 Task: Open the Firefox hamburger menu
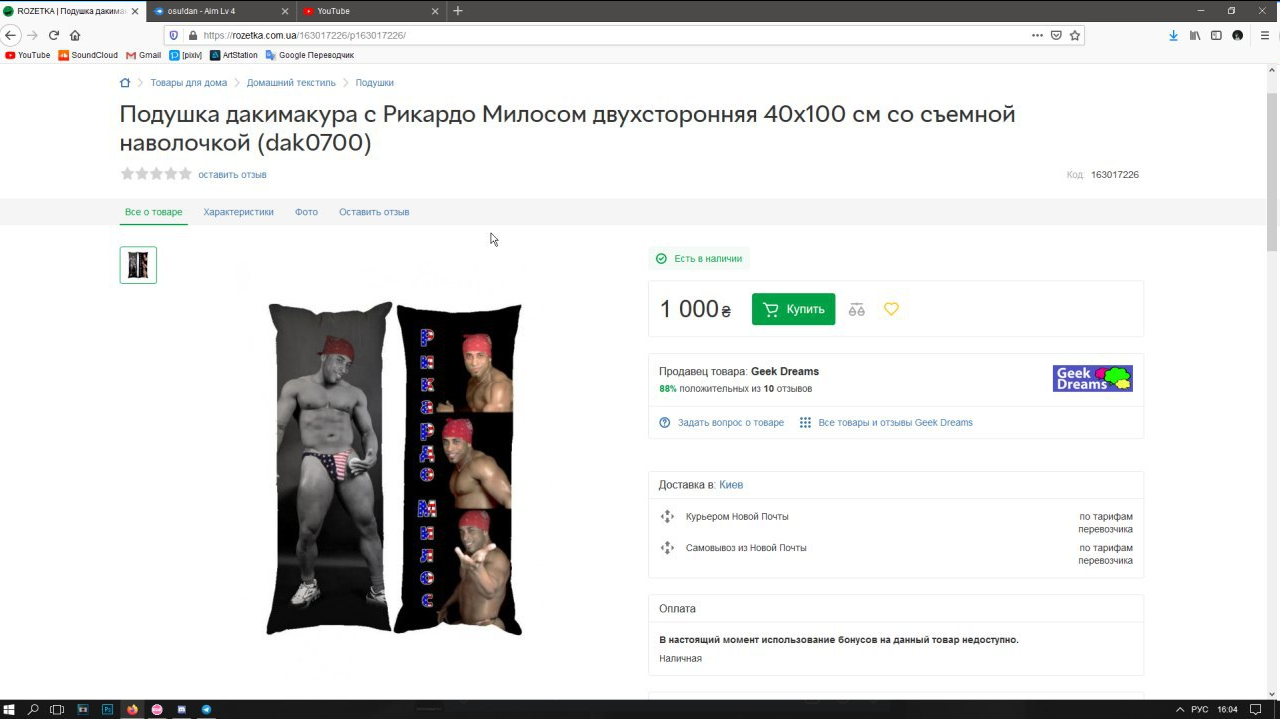point(1264,35)
